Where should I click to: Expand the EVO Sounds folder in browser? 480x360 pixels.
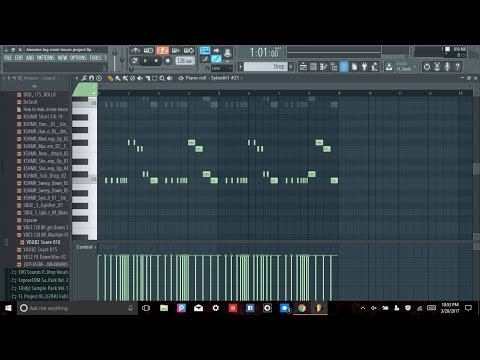pyautogui.click(x=40, y=272)
